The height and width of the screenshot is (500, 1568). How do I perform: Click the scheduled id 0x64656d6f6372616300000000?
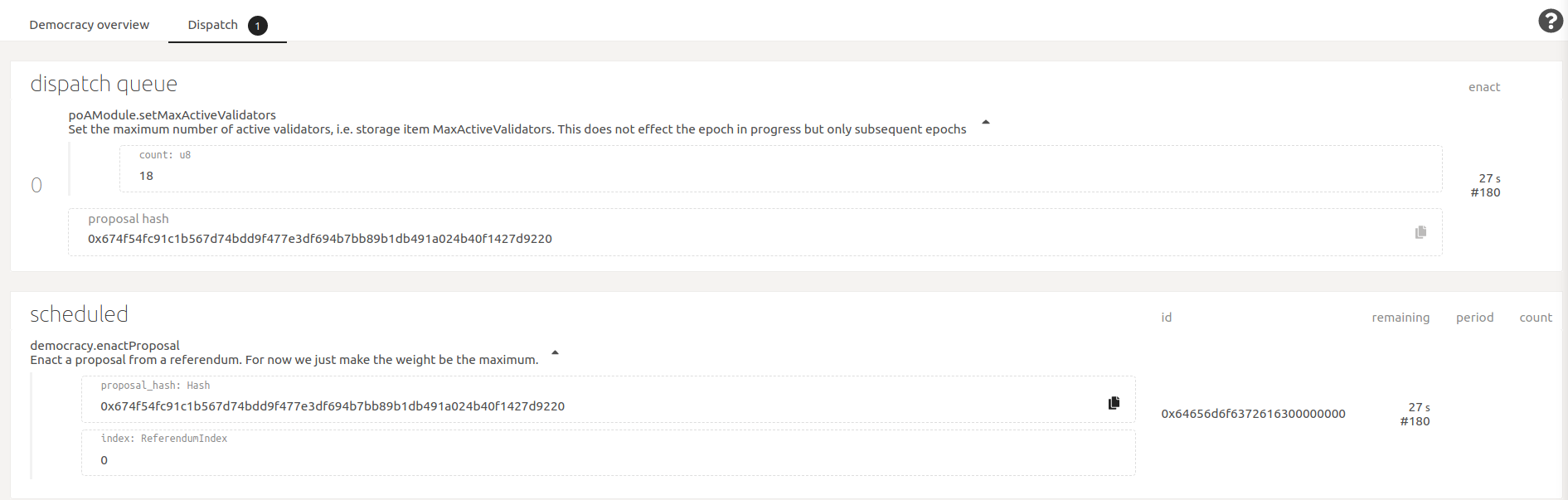[x=1253, y=414]
